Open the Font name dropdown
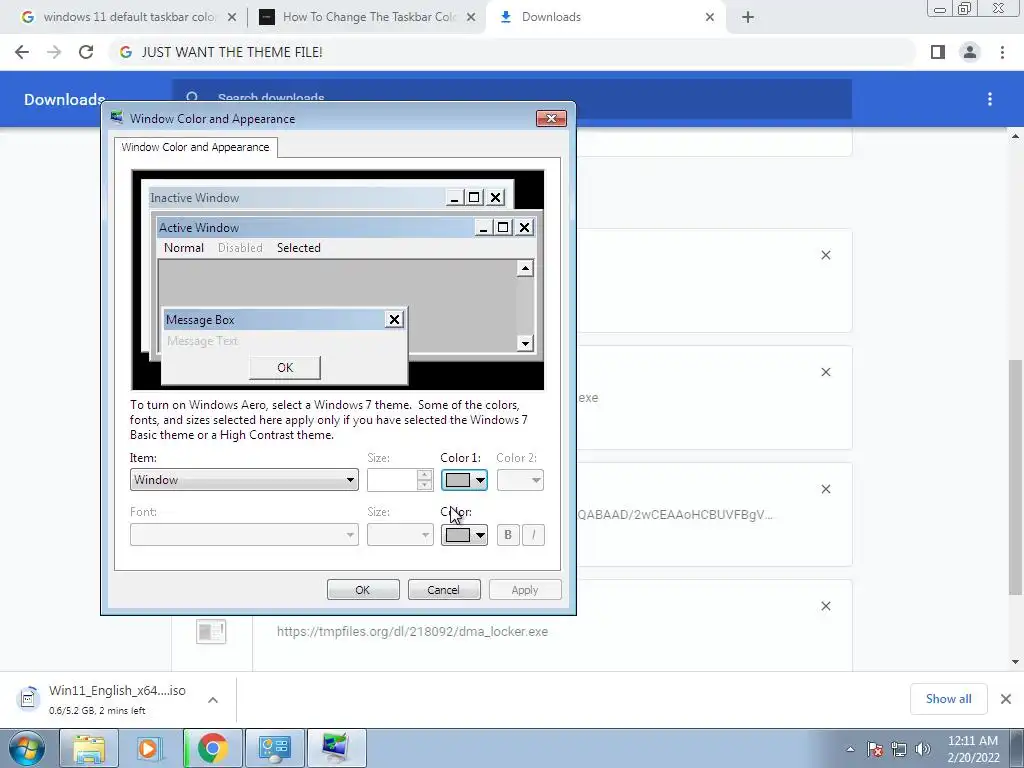Viewport: 1024px width, 768px height. 244,535
